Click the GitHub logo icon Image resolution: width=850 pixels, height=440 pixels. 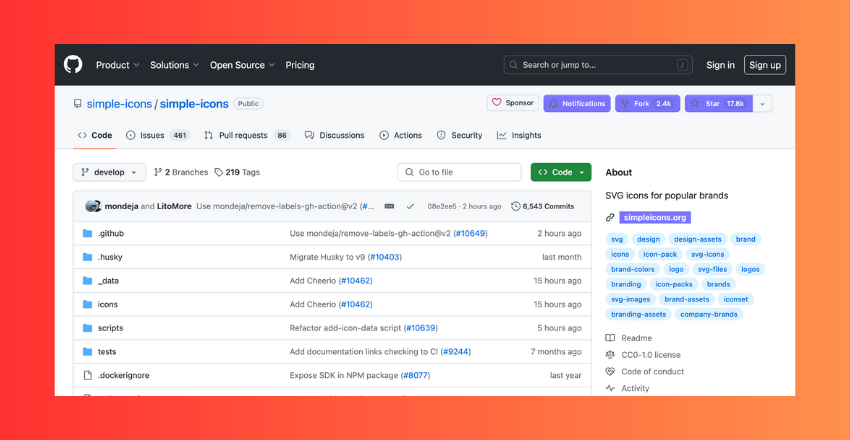73,64
